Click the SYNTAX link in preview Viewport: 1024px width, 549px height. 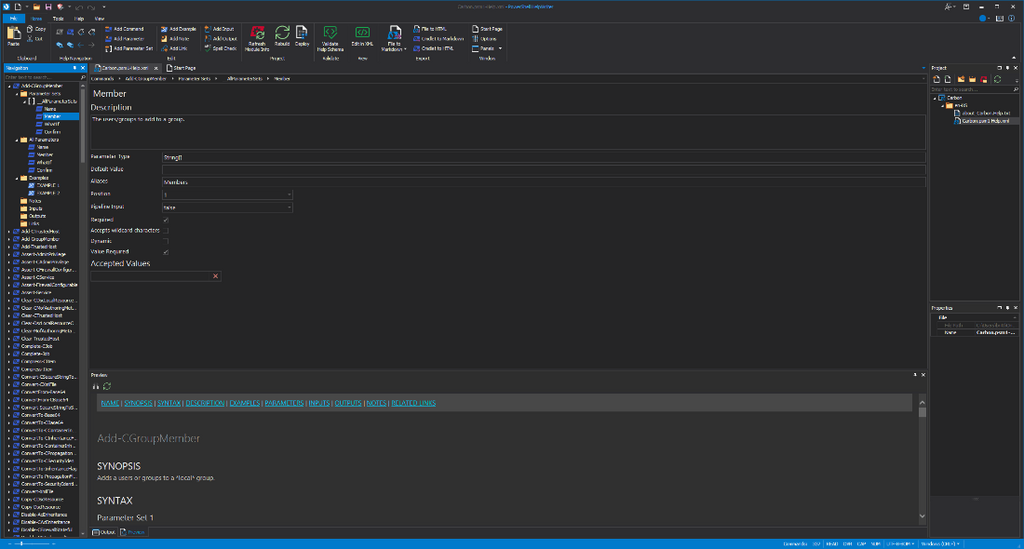168,403
